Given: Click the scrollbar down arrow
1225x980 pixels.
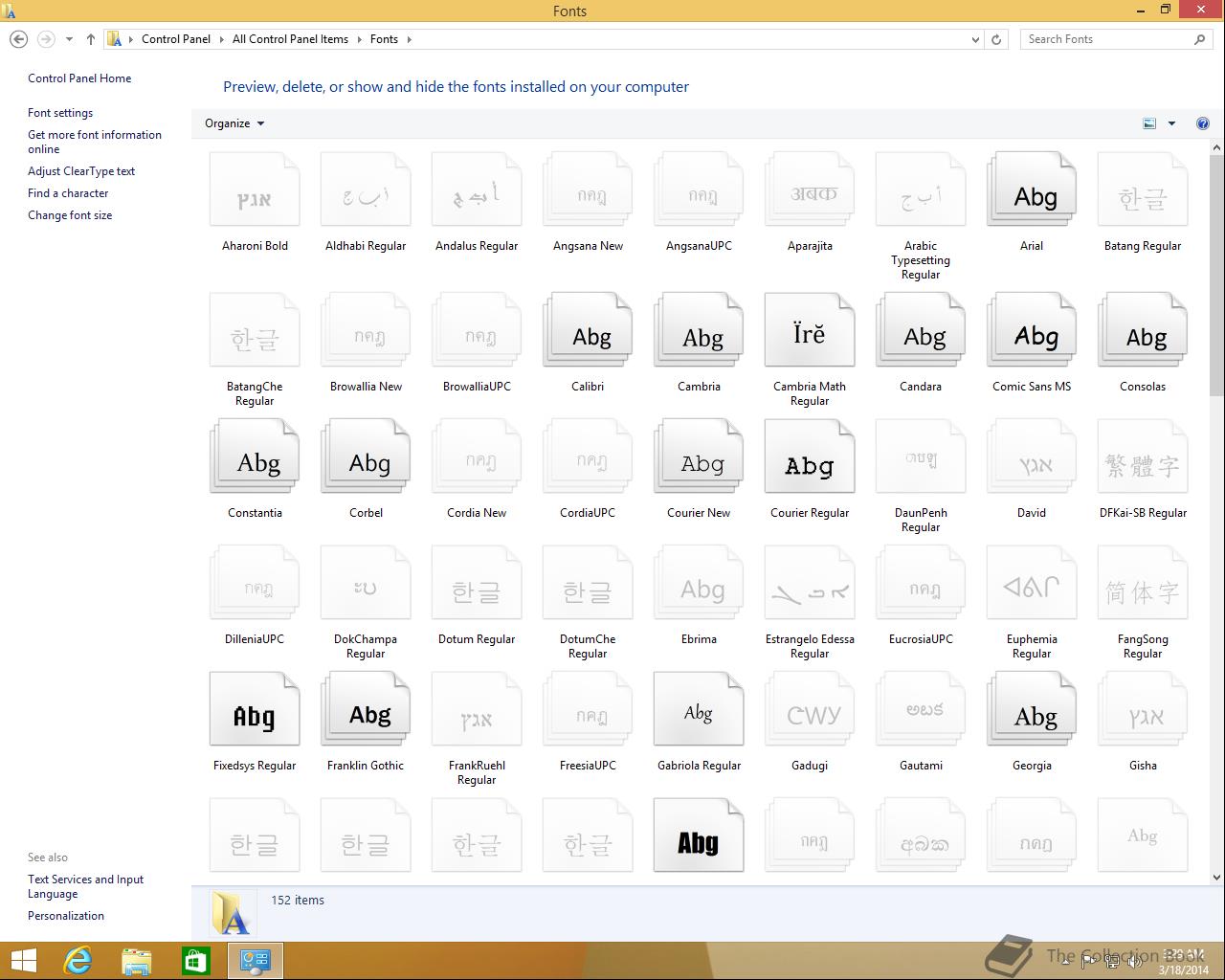Looking at the screenshot, I should [1217, 877].
